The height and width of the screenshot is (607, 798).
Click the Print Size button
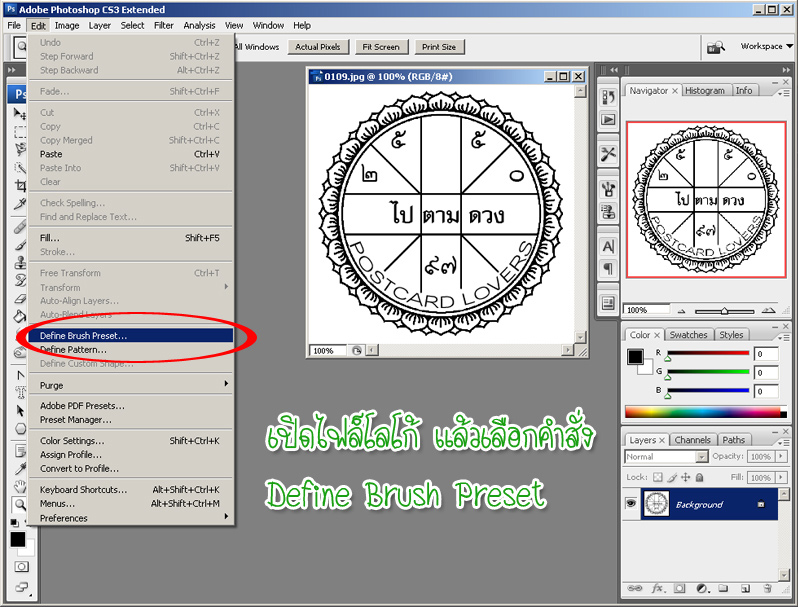coord(439,47)
